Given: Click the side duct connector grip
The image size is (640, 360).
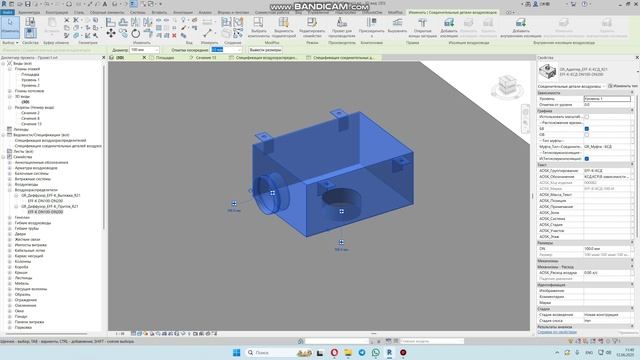Looking at the screenshot, I should [272, 193].
